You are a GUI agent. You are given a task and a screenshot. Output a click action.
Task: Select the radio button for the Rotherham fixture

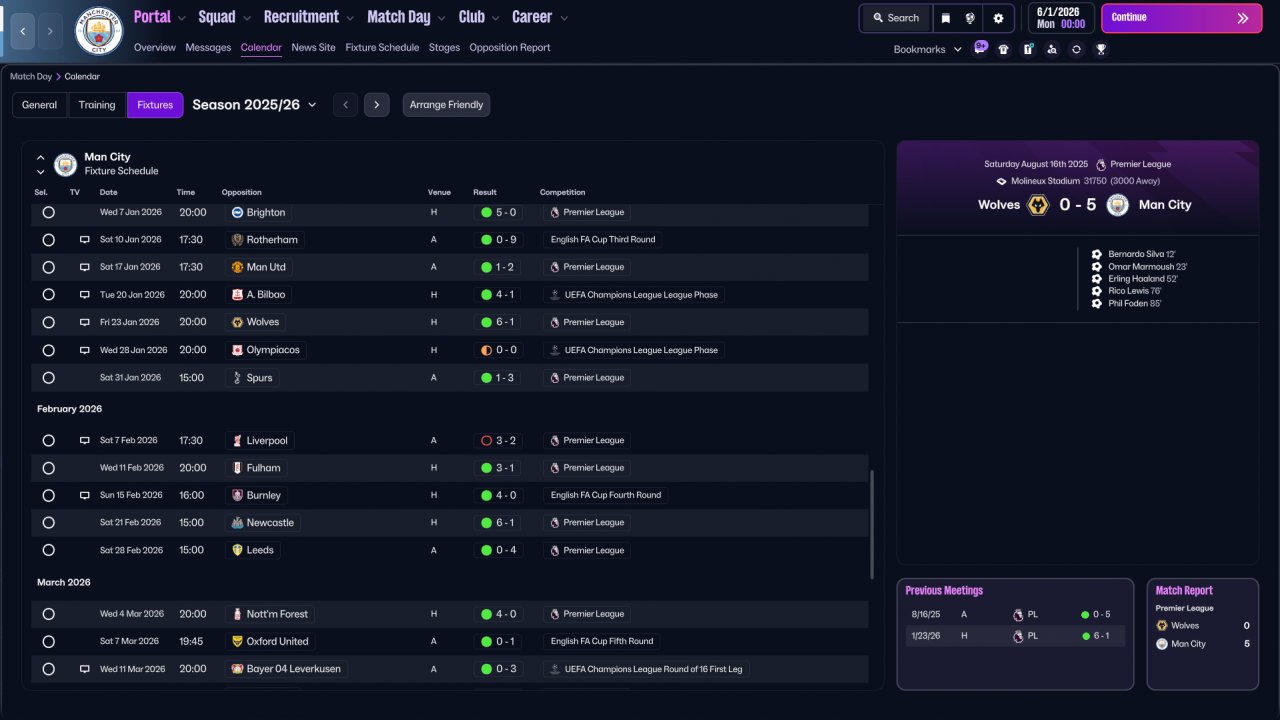(x=48, y=240)
